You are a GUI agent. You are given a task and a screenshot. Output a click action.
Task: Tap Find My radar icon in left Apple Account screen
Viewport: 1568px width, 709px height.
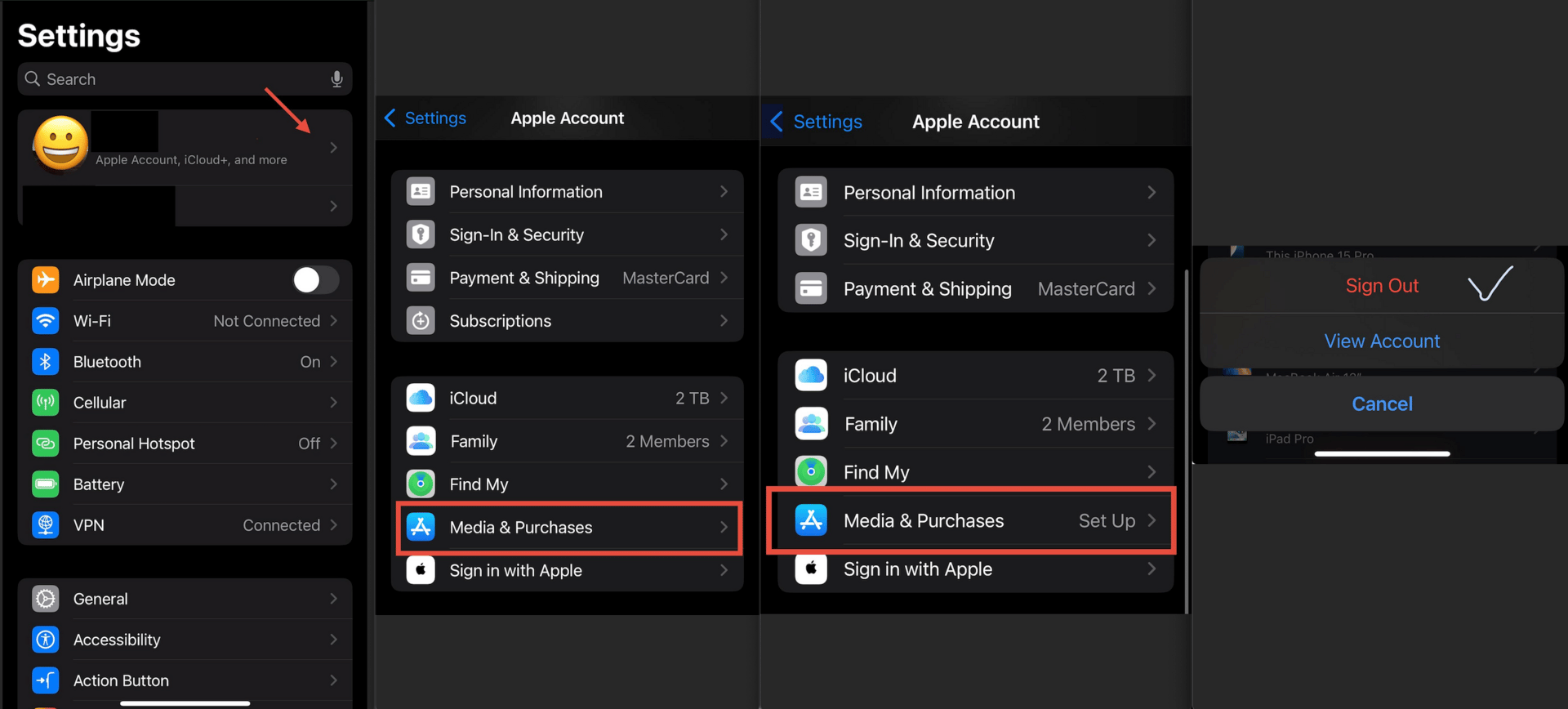(x=421, y=484)
